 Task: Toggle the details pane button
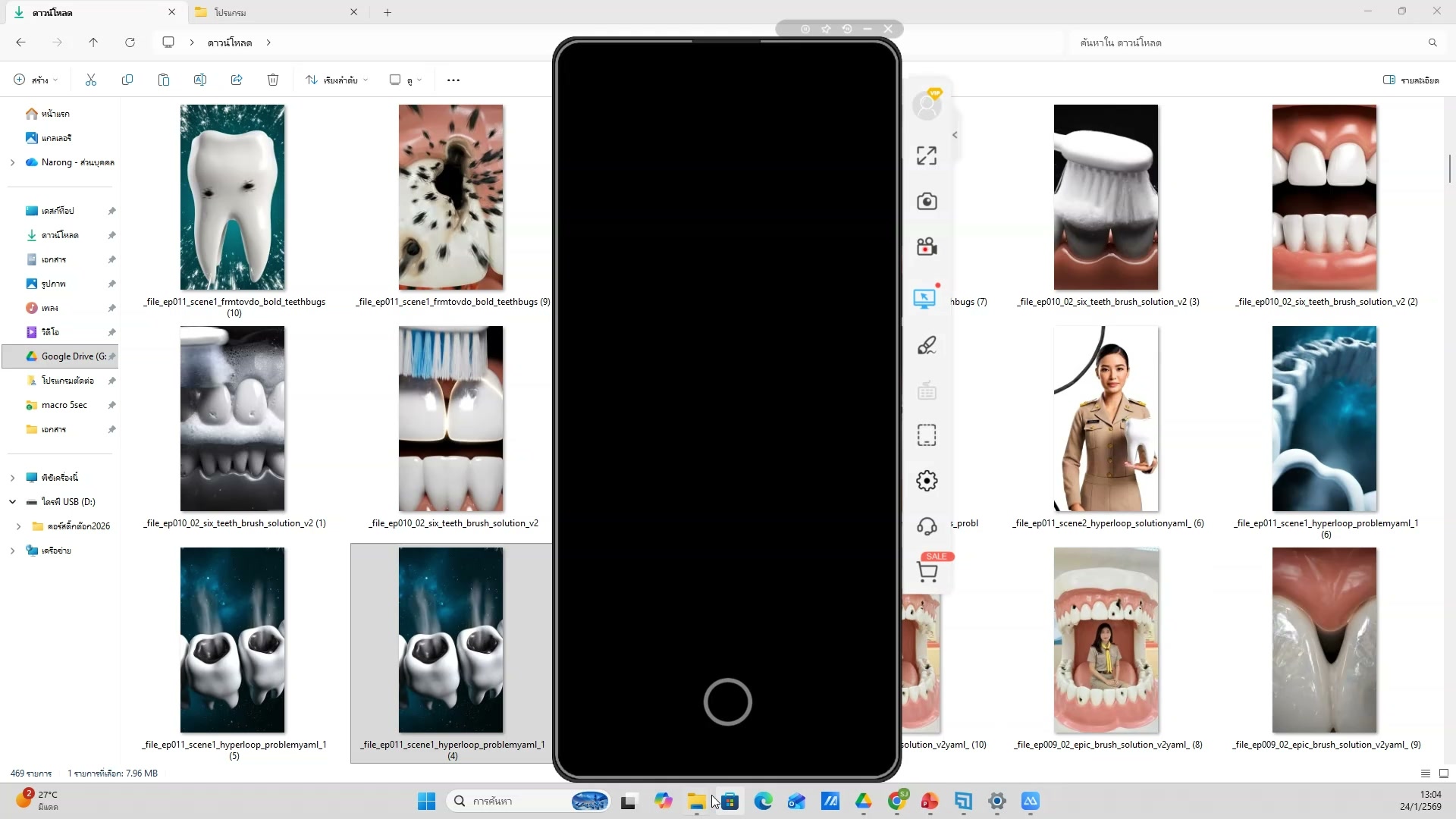(x=1410, y=80)
